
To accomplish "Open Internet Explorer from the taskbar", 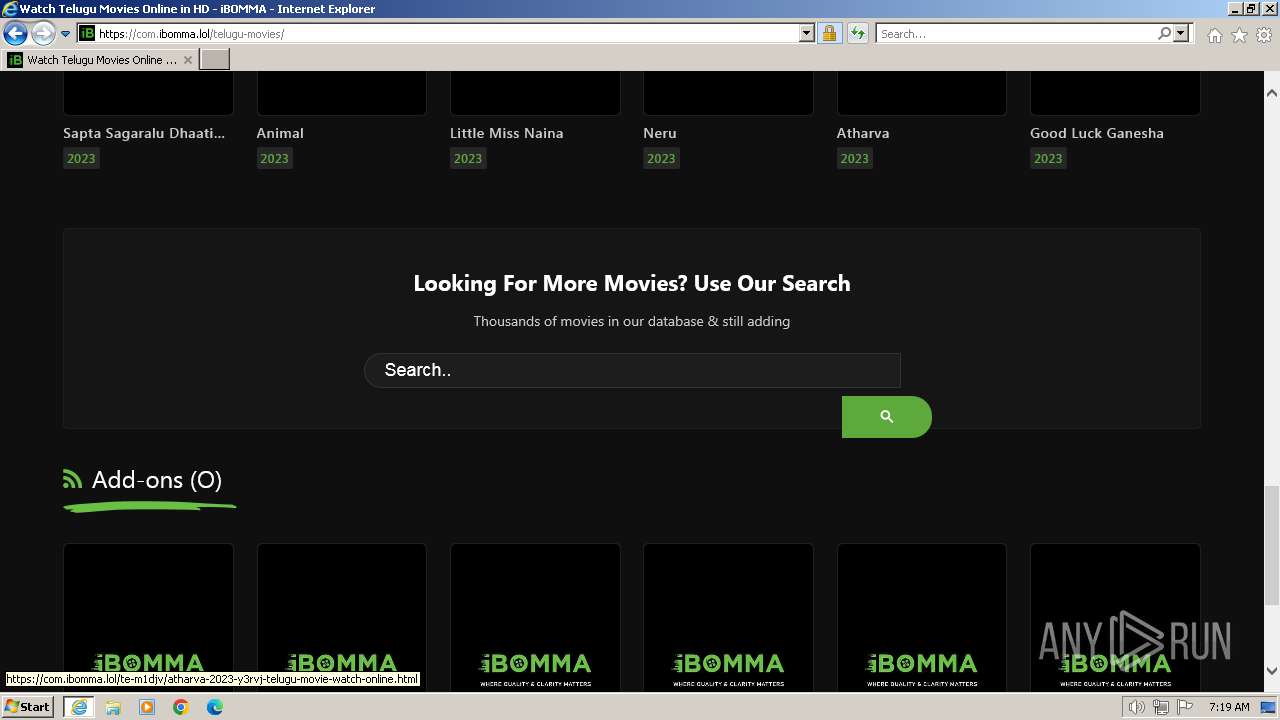I will pos(78,707).
